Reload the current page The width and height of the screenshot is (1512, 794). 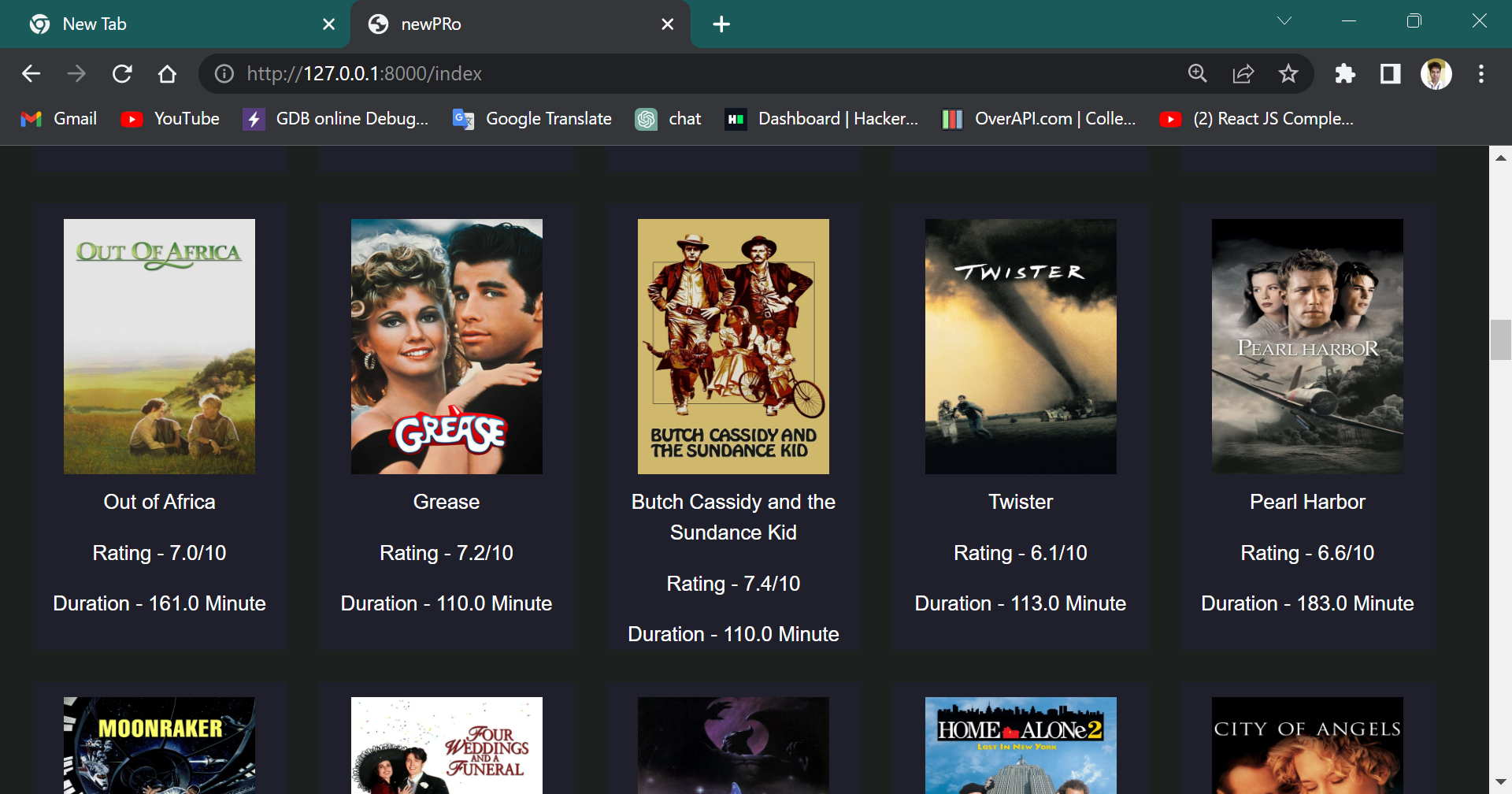coord(122,73)
